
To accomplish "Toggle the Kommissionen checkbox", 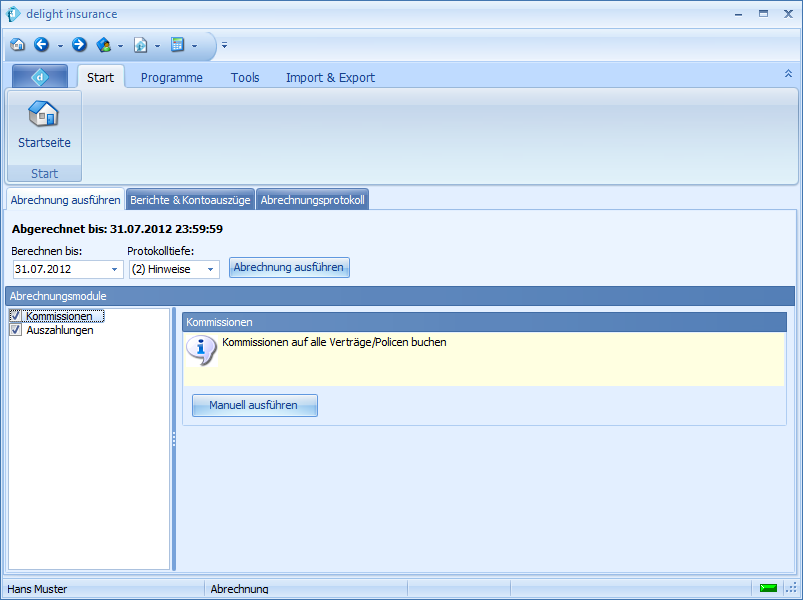I will [x=15, y=317].
